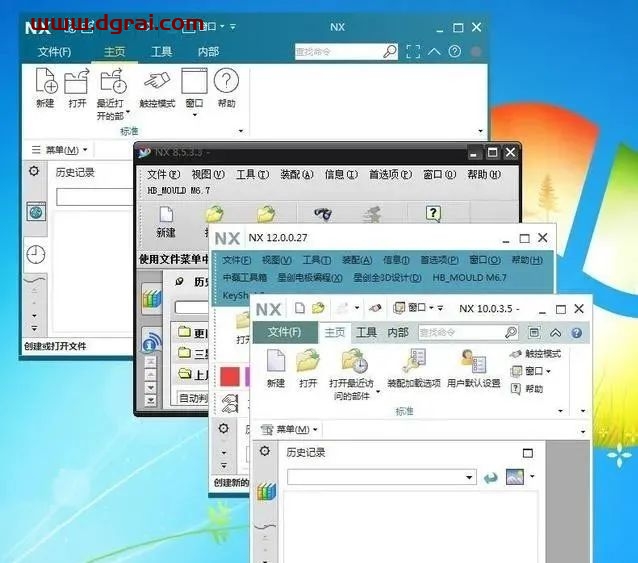Click 帮助 item in NX 10.0.3.5 ribbon
The height and width of the screenshot is (563, 638).
[x=527, y=388]
